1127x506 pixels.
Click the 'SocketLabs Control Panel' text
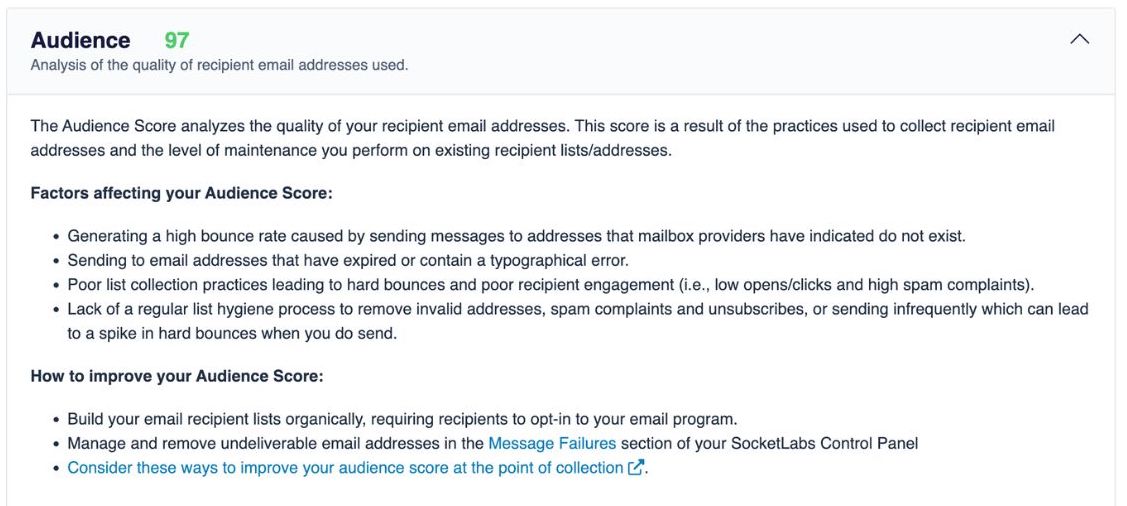(x=824, y=443)
